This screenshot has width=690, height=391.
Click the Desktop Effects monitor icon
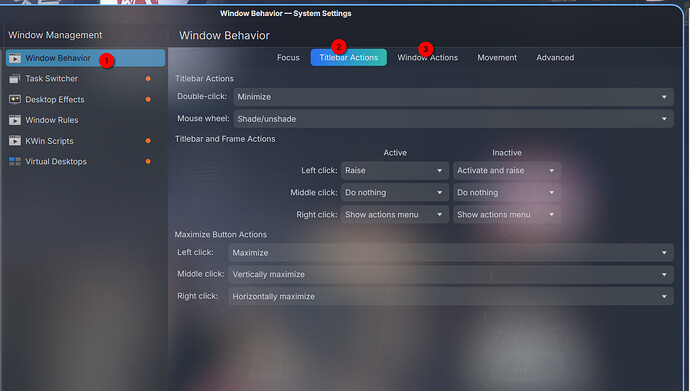point(15,99)
